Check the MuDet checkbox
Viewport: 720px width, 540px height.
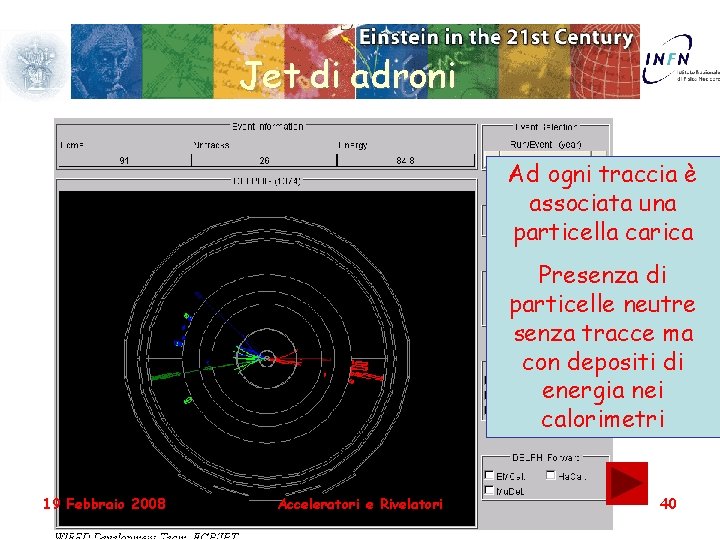click(489, 490)
